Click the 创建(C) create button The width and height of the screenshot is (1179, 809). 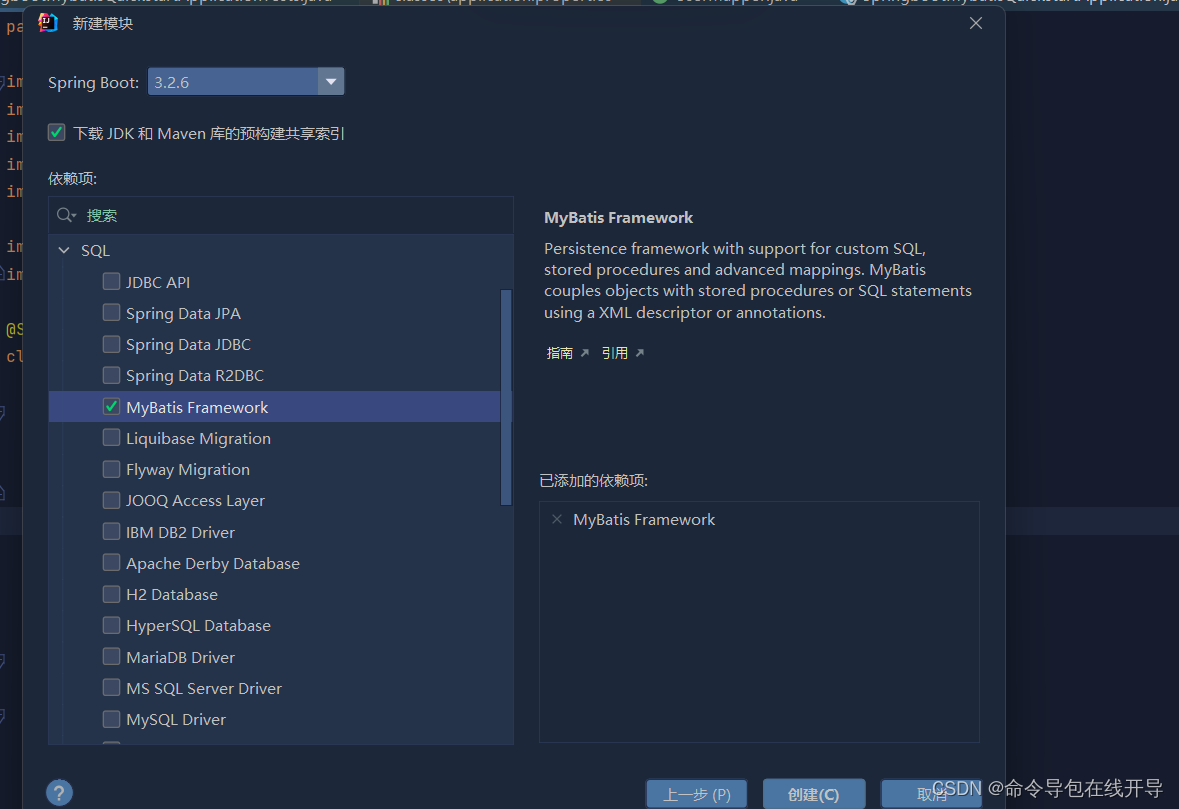[x=814, y=794]
